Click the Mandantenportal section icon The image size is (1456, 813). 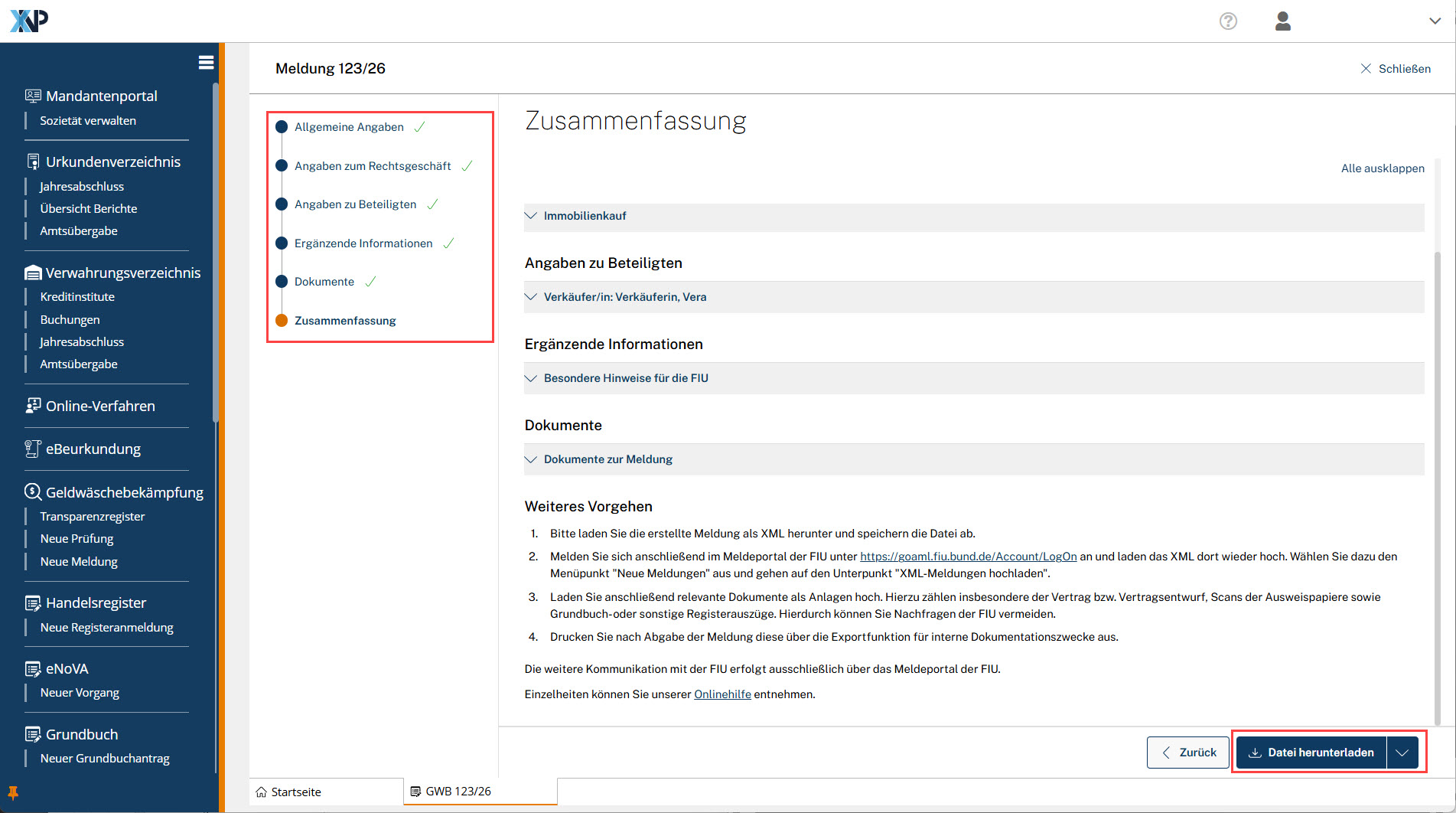33,96
